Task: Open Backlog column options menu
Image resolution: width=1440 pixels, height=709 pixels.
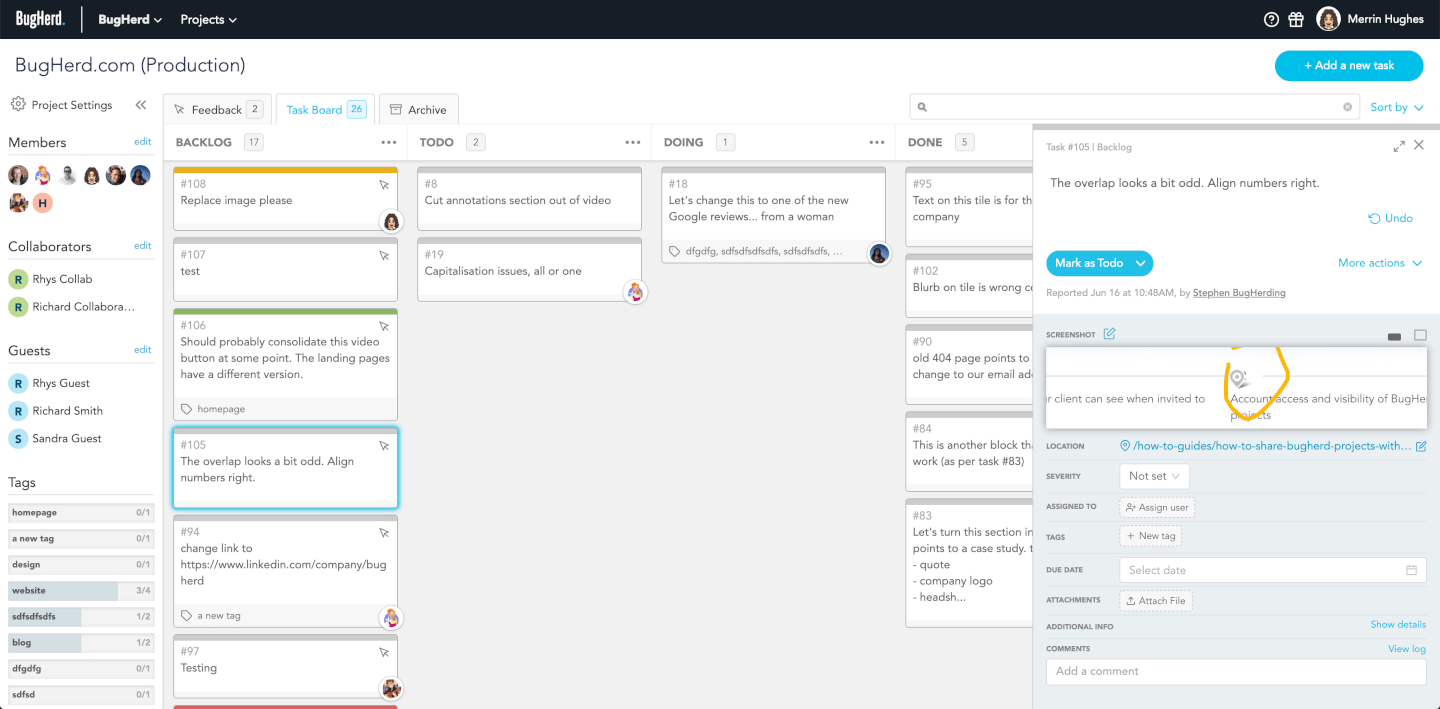Action: click(x=389, y=142)
